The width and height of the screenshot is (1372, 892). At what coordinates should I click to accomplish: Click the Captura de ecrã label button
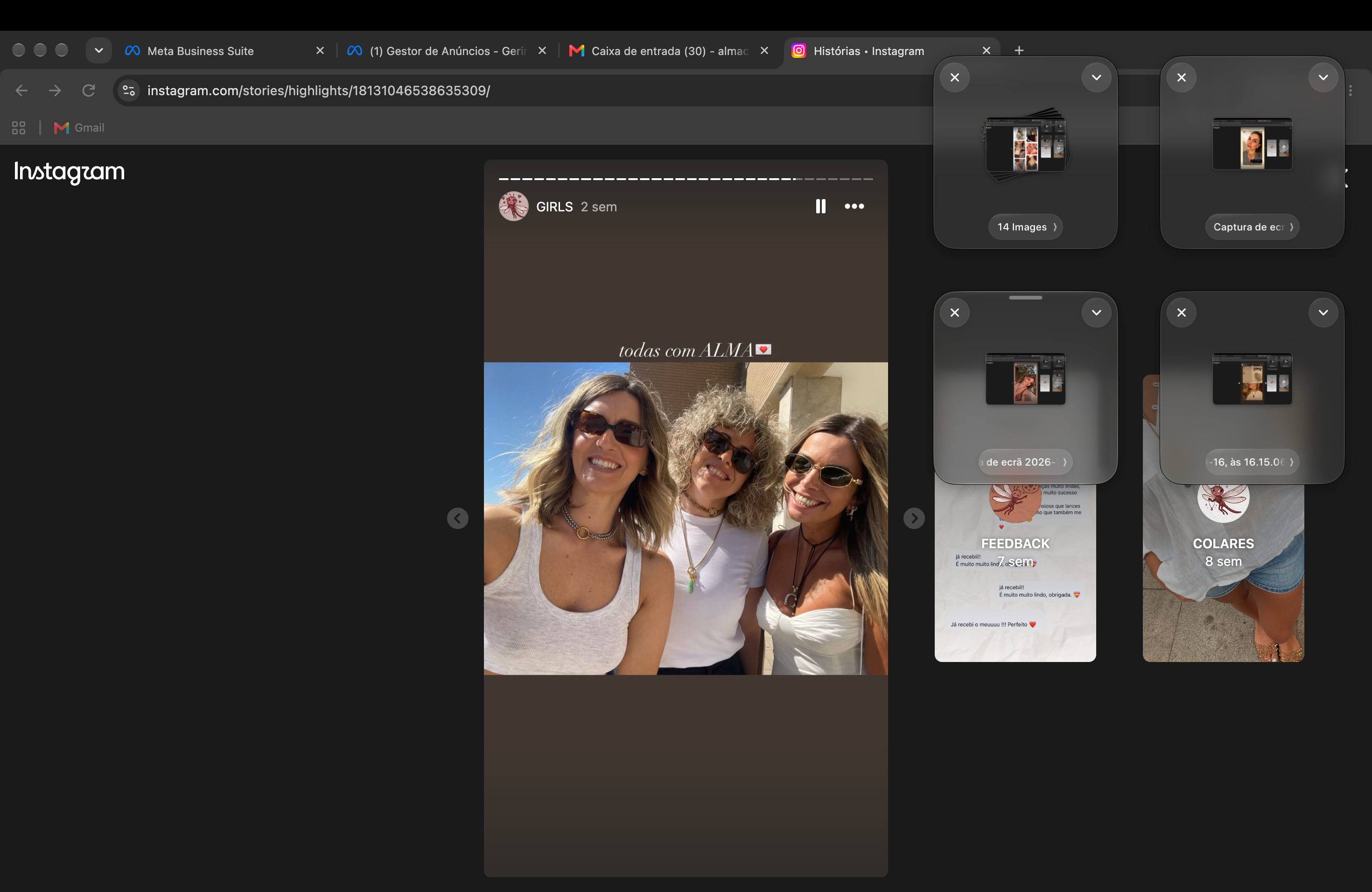click(x=1252, y=227)
